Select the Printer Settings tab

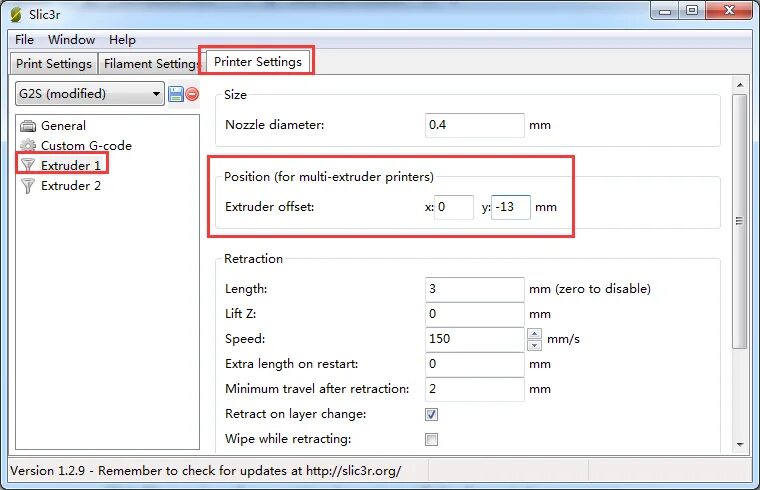pyautogui.click(x=257, y=62)
